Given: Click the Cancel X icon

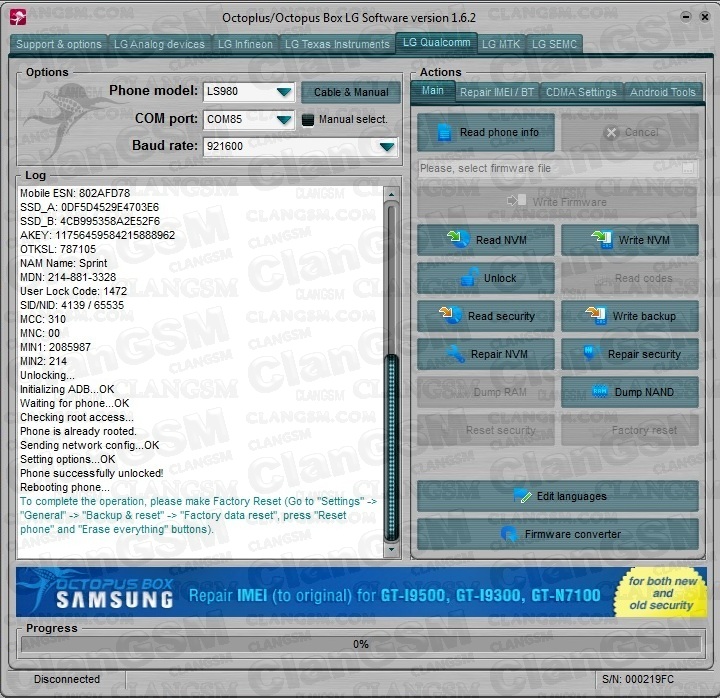Looking at the screenshot, I should [612, 133].
